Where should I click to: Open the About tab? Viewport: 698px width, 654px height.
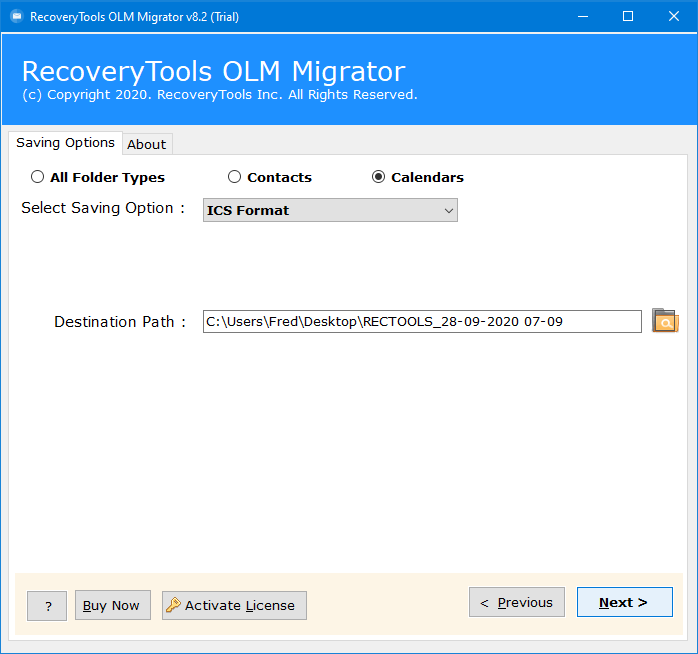[147, 144]
